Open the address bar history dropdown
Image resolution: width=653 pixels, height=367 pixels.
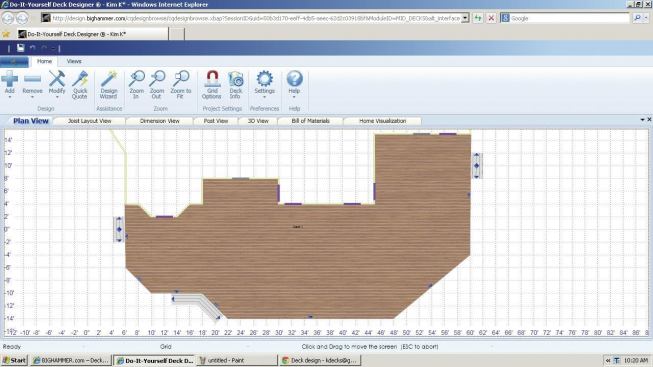[x=465, y=18]
